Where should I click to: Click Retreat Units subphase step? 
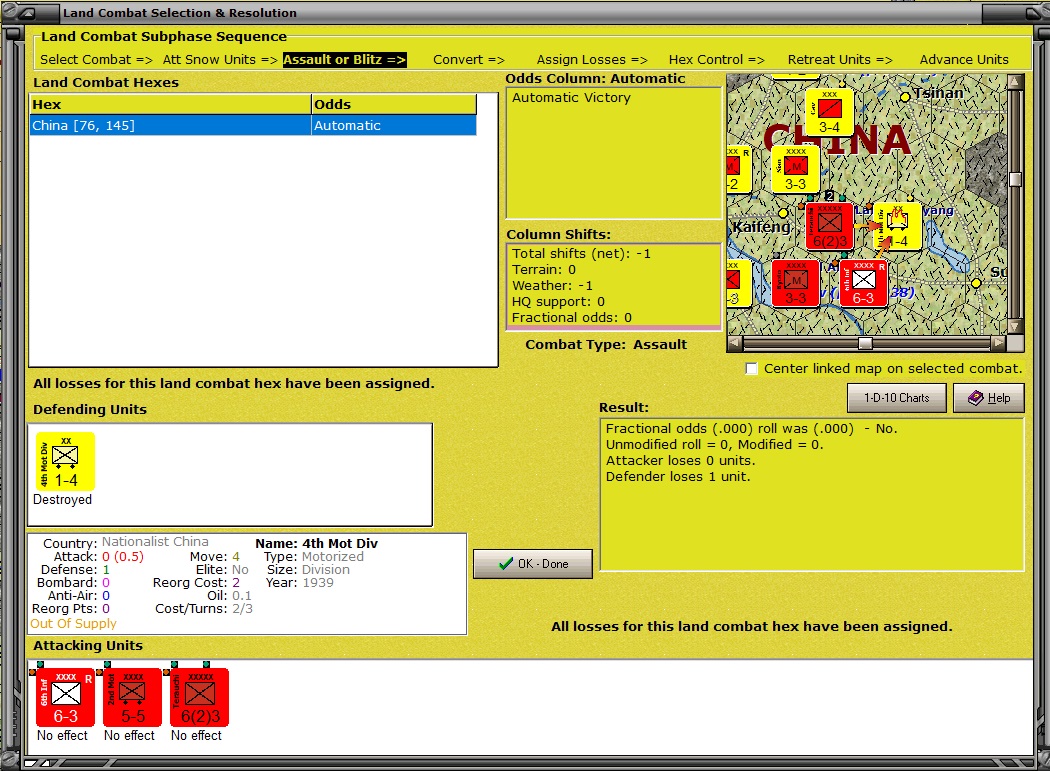(x=840, y=60)
